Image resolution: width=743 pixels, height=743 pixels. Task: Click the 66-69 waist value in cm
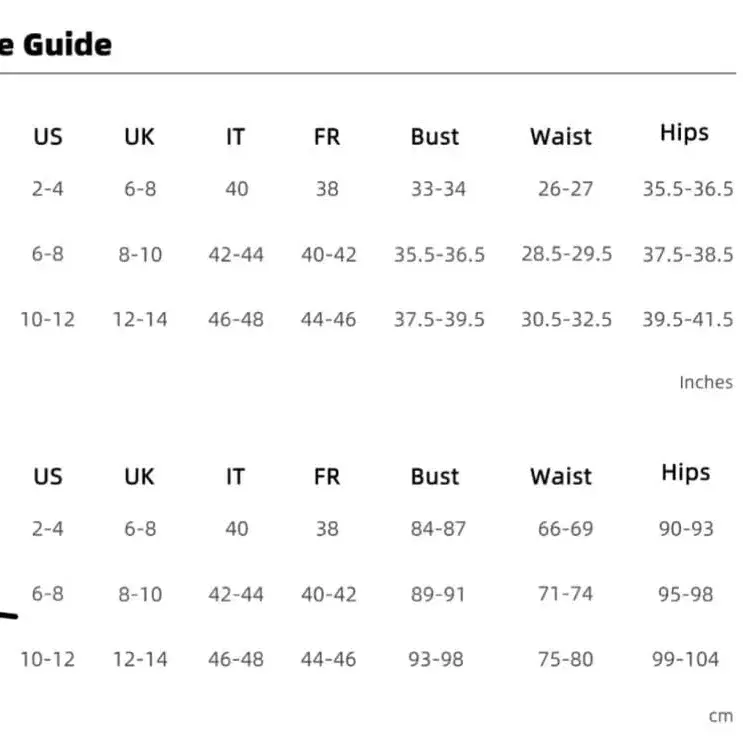click(565, 528)
